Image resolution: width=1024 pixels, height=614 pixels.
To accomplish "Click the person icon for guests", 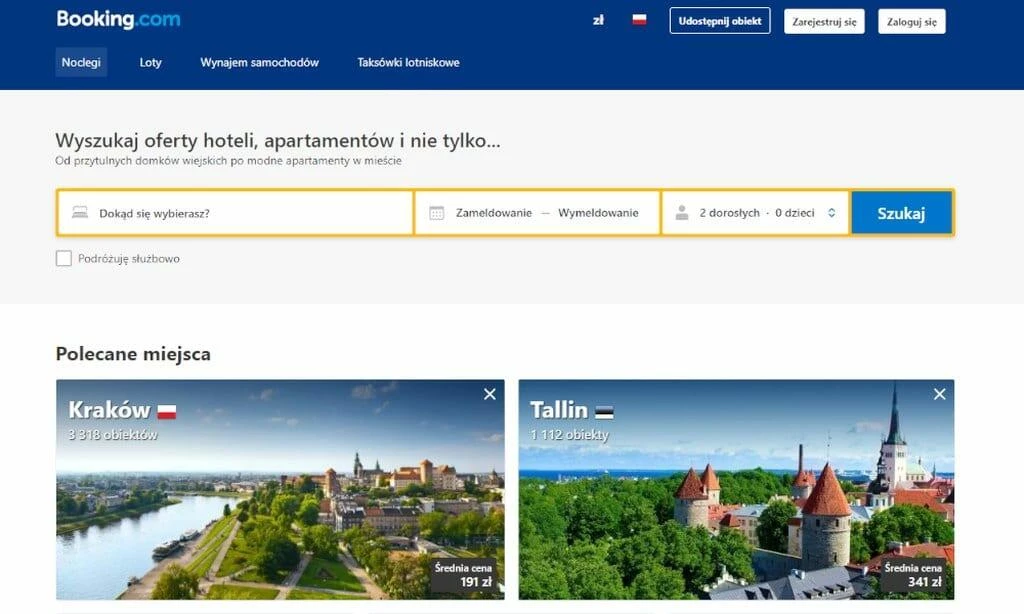I will coord(682,212).
